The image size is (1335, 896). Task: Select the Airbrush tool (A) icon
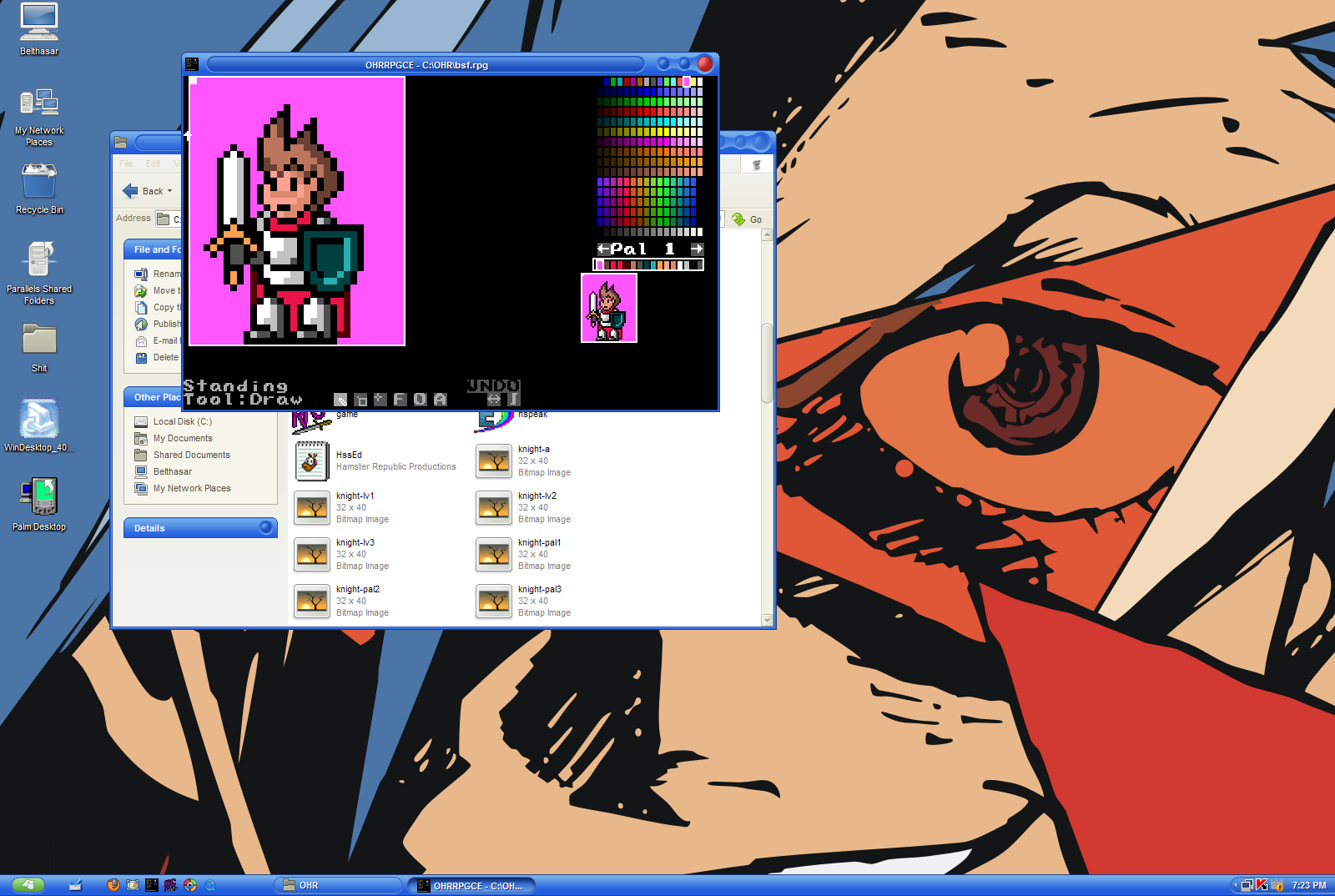pos(440,400)
